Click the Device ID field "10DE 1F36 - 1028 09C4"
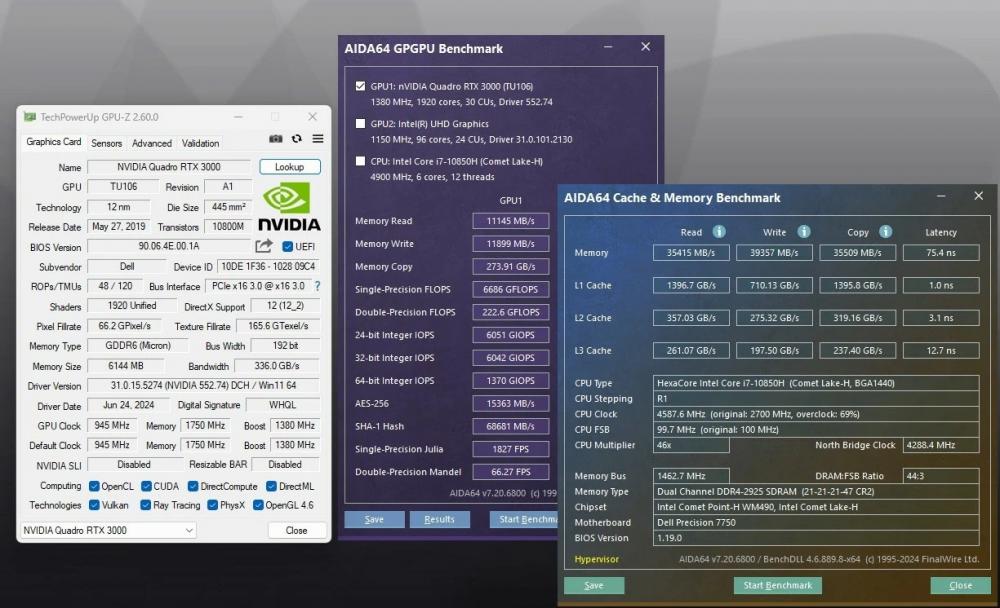Image resolution: width=1000 pixels, height=608 pixels. (x=268, y=266)
